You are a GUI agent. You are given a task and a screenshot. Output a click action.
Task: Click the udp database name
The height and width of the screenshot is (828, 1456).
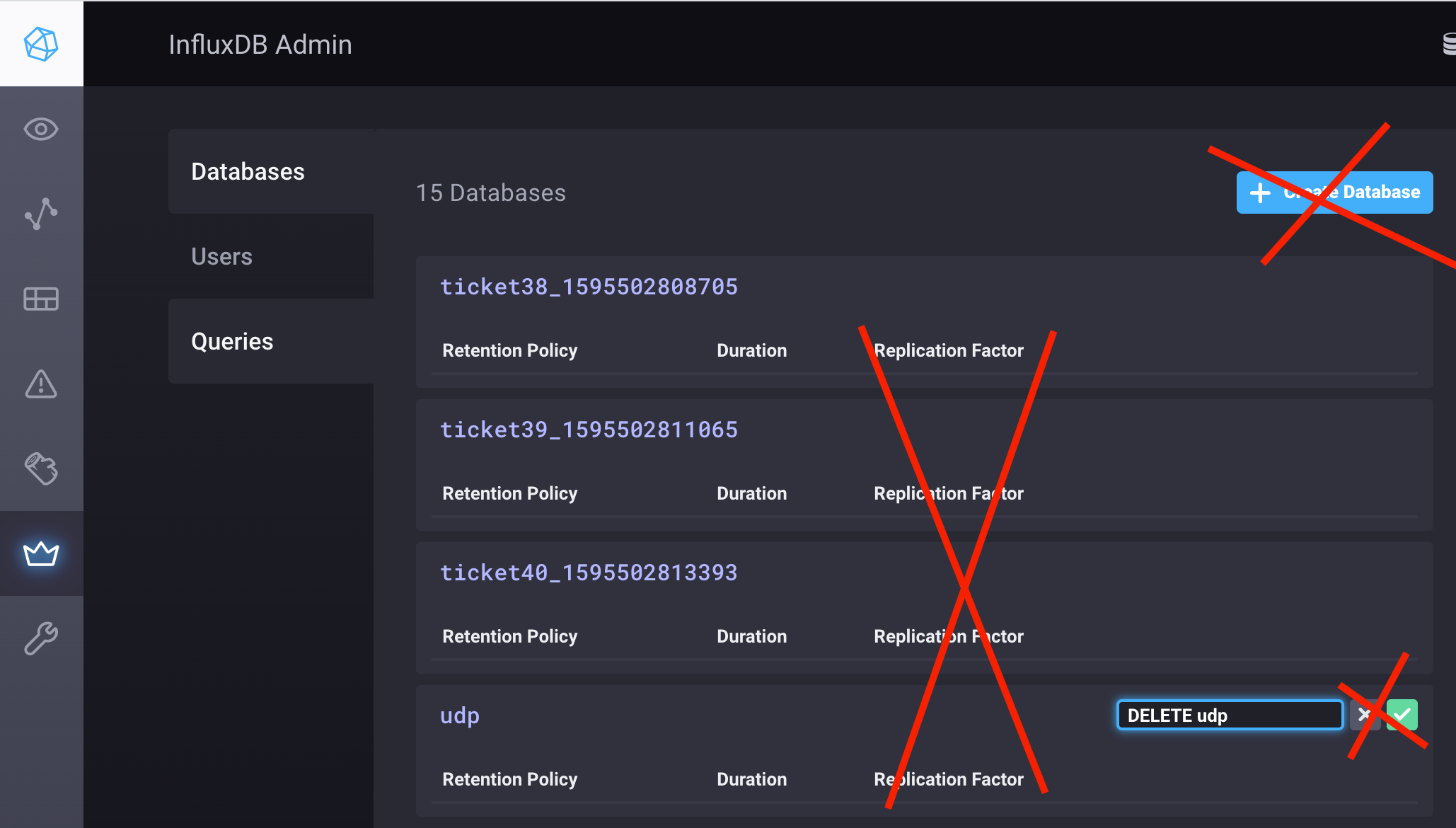tap(459, 715)
